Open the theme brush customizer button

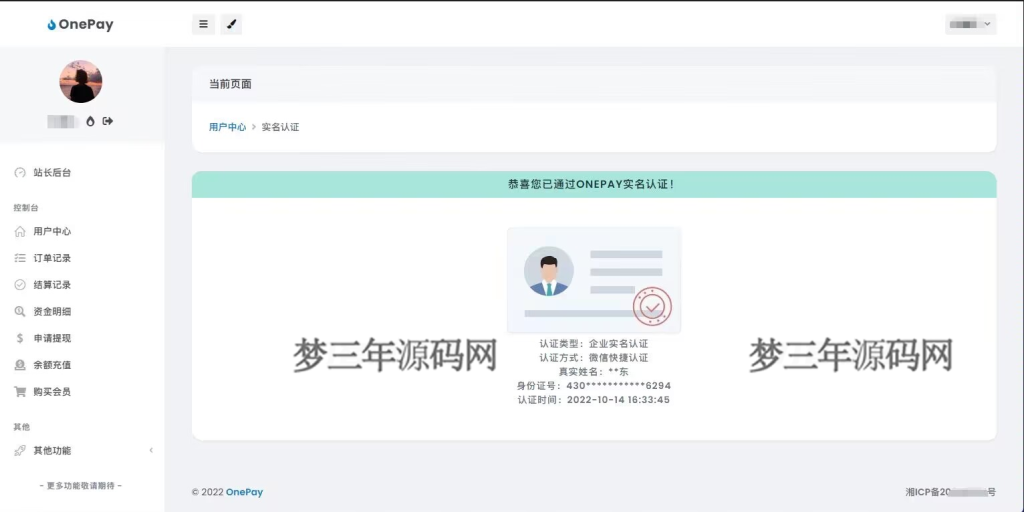coord(231,24)
